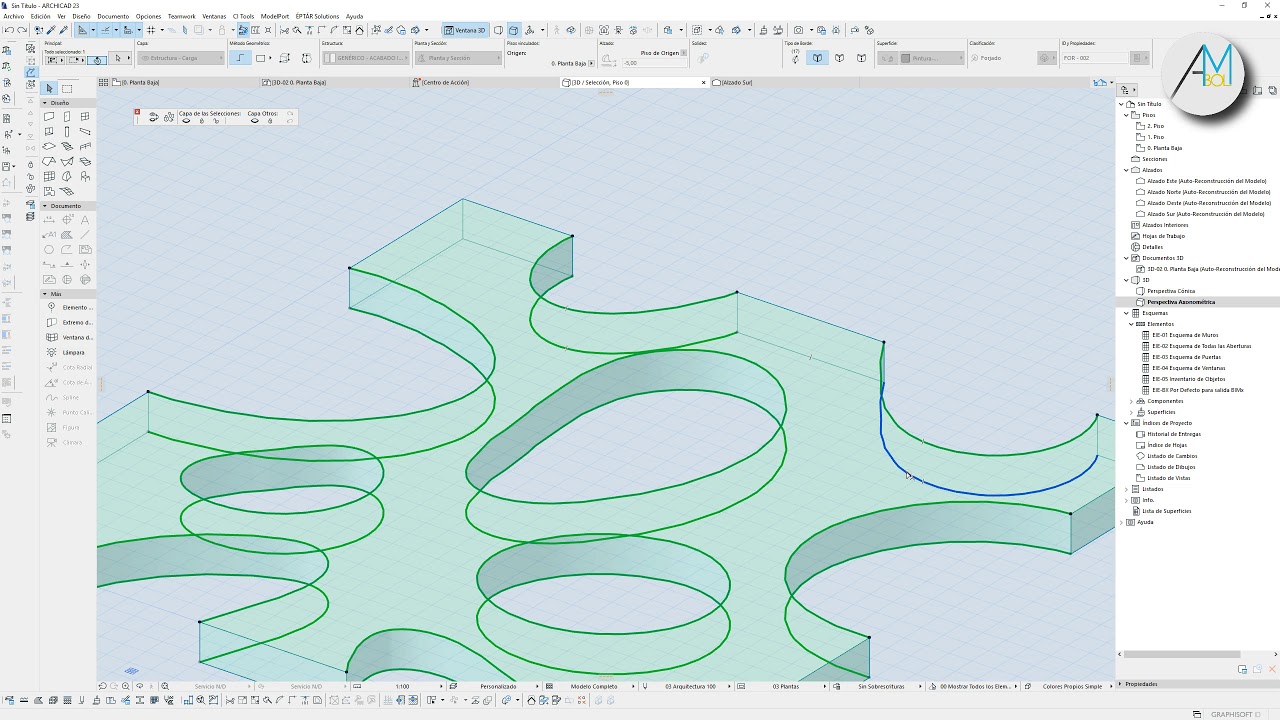Open the GENÉRICO - ACABADO structure dropdown
1280x720 pixels.
366,58
